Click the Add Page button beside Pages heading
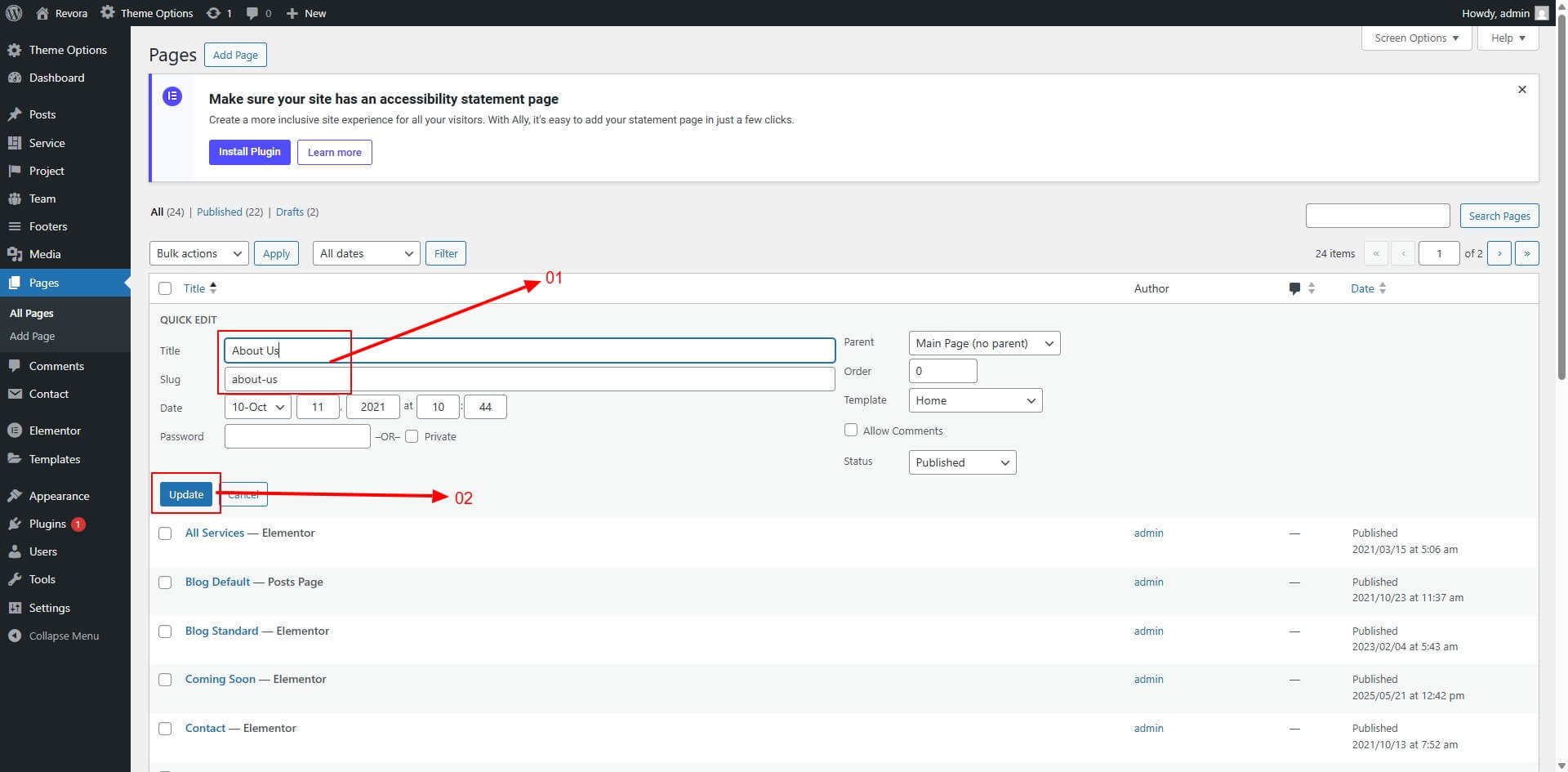Image resolution: width=1568 pixels, height=772 pixels. click(235, 55)
